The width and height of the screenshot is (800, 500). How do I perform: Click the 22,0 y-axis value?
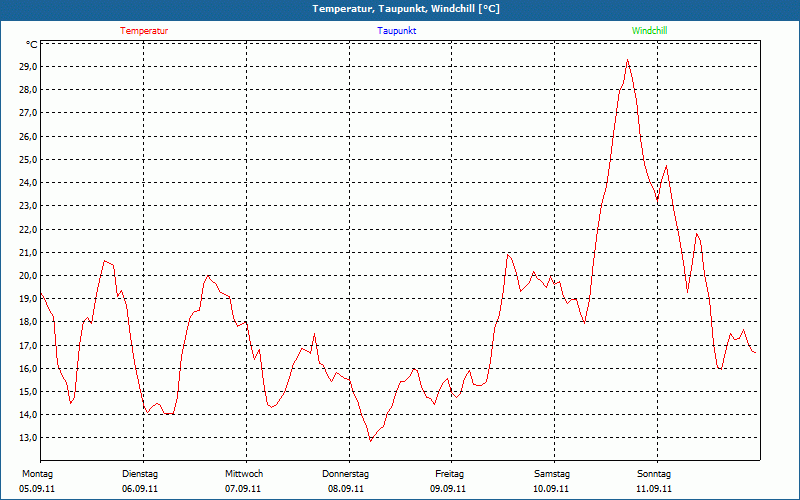(28, 229)
